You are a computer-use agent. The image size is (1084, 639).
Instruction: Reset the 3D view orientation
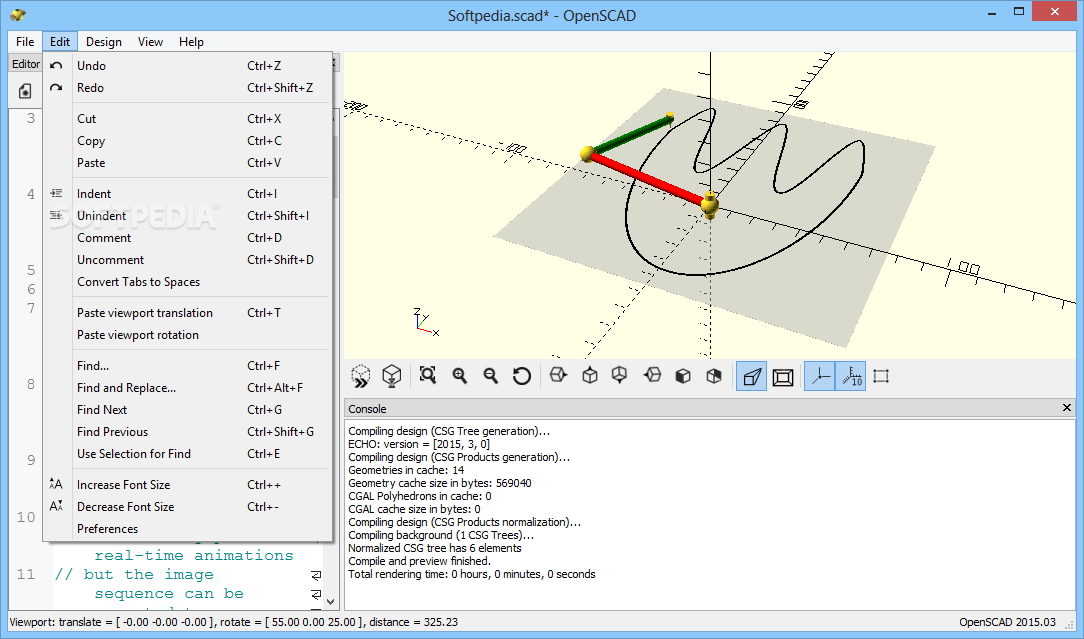(522, 376)
